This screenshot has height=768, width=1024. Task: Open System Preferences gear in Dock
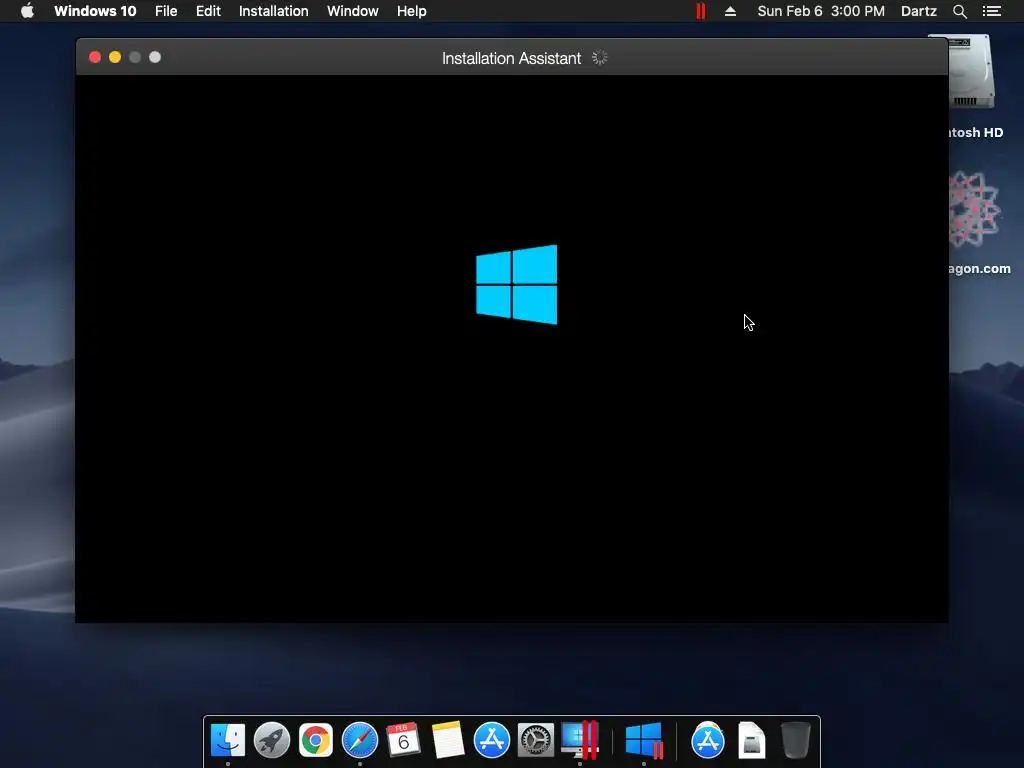point(536,740)
